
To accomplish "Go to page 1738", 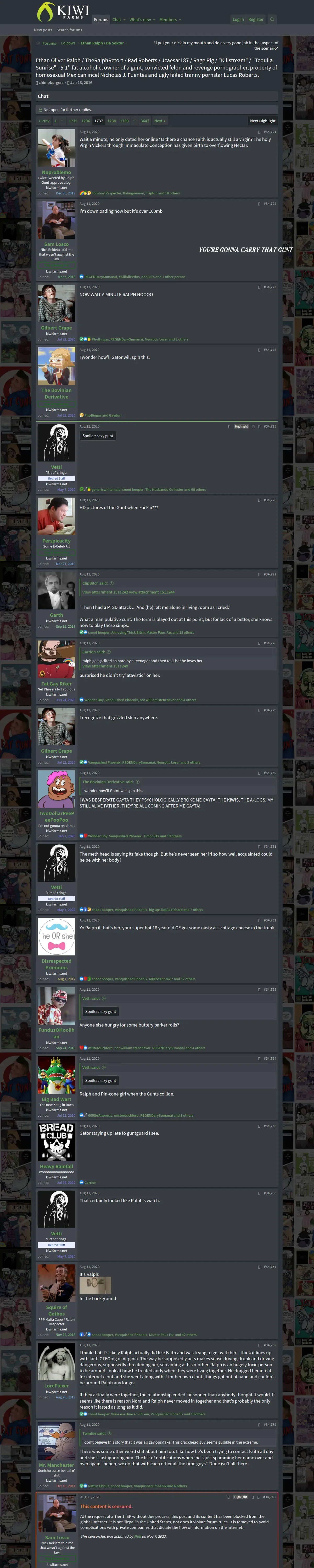I will click(111, 121).
